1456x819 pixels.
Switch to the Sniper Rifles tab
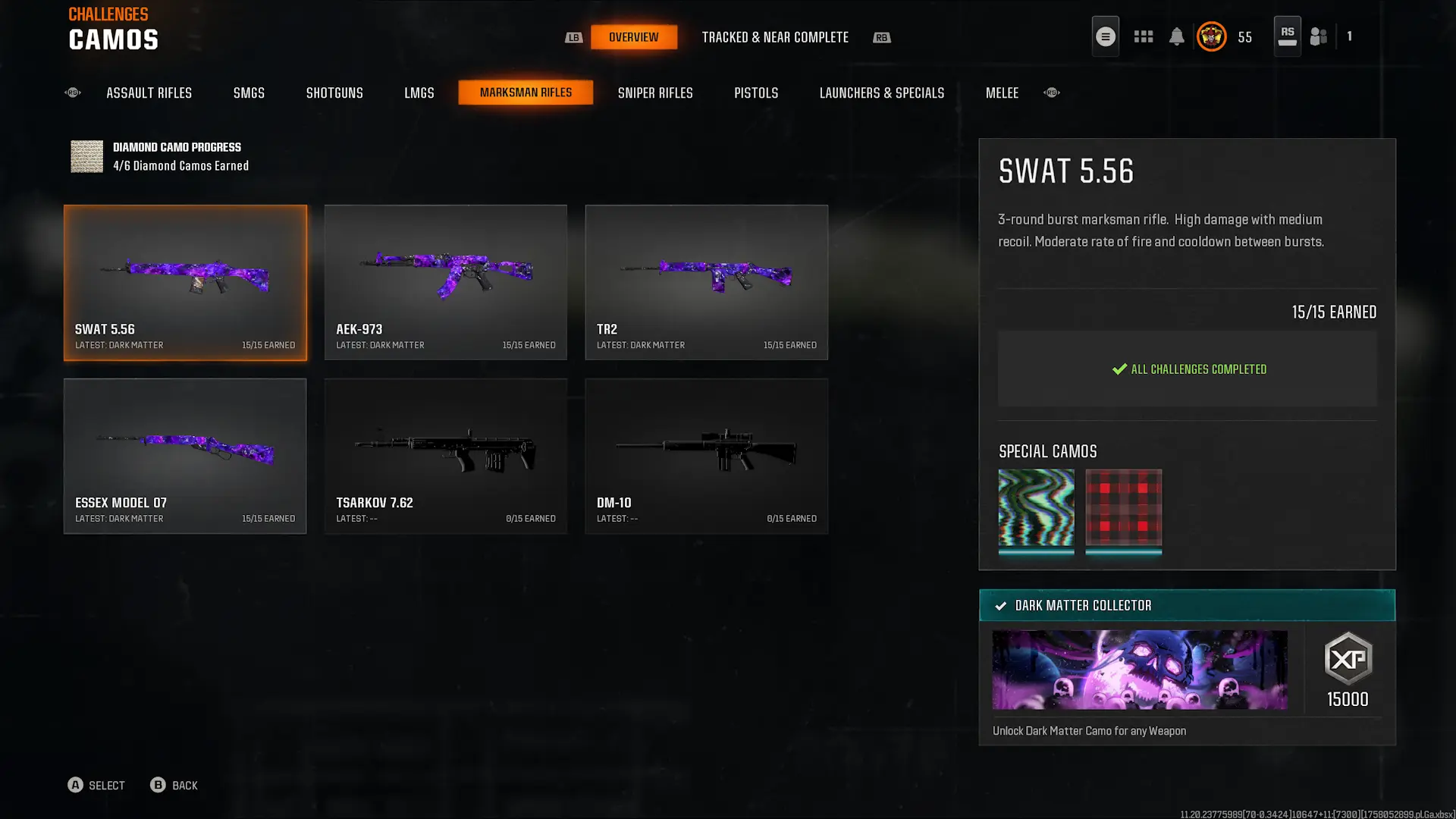(x=655, y=93)
